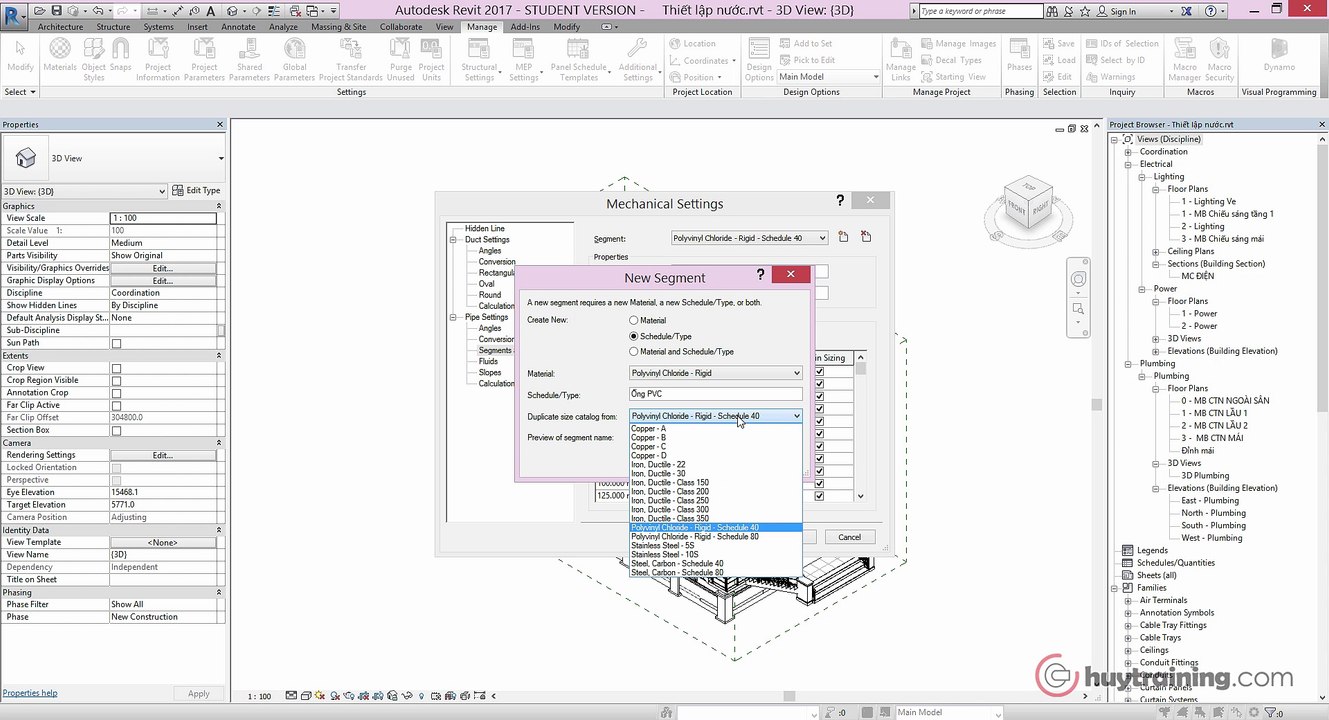The height and width of the screenshot is (720, 1329).
Task: Open Global Parameters tool
Action: pos(294,58)
